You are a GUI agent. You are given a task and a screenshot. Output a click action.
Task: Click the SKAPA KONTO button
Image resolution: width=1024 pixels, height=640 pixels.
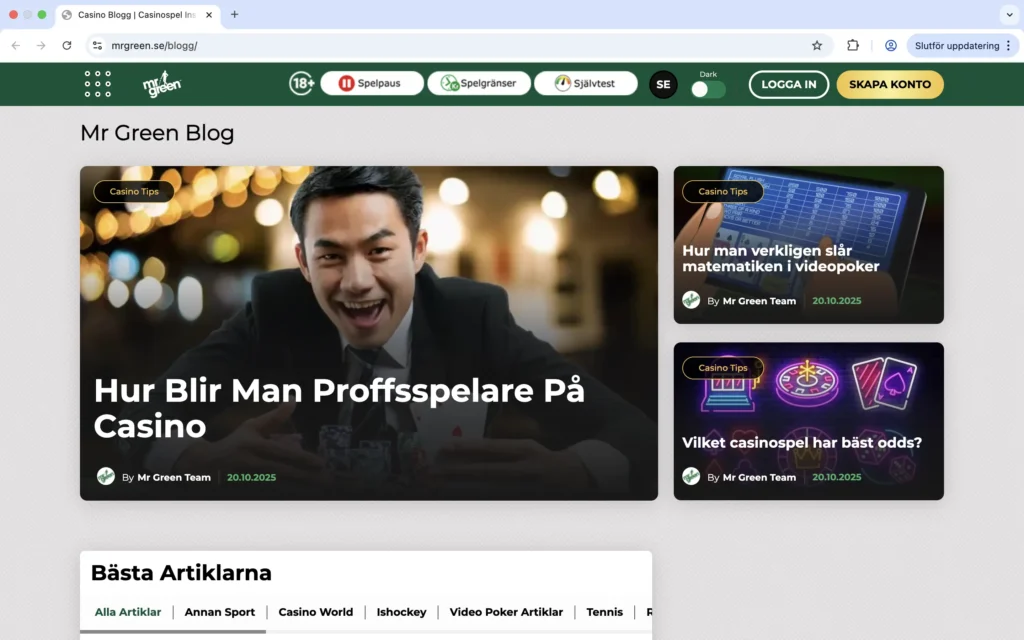[x=889, y=84]
